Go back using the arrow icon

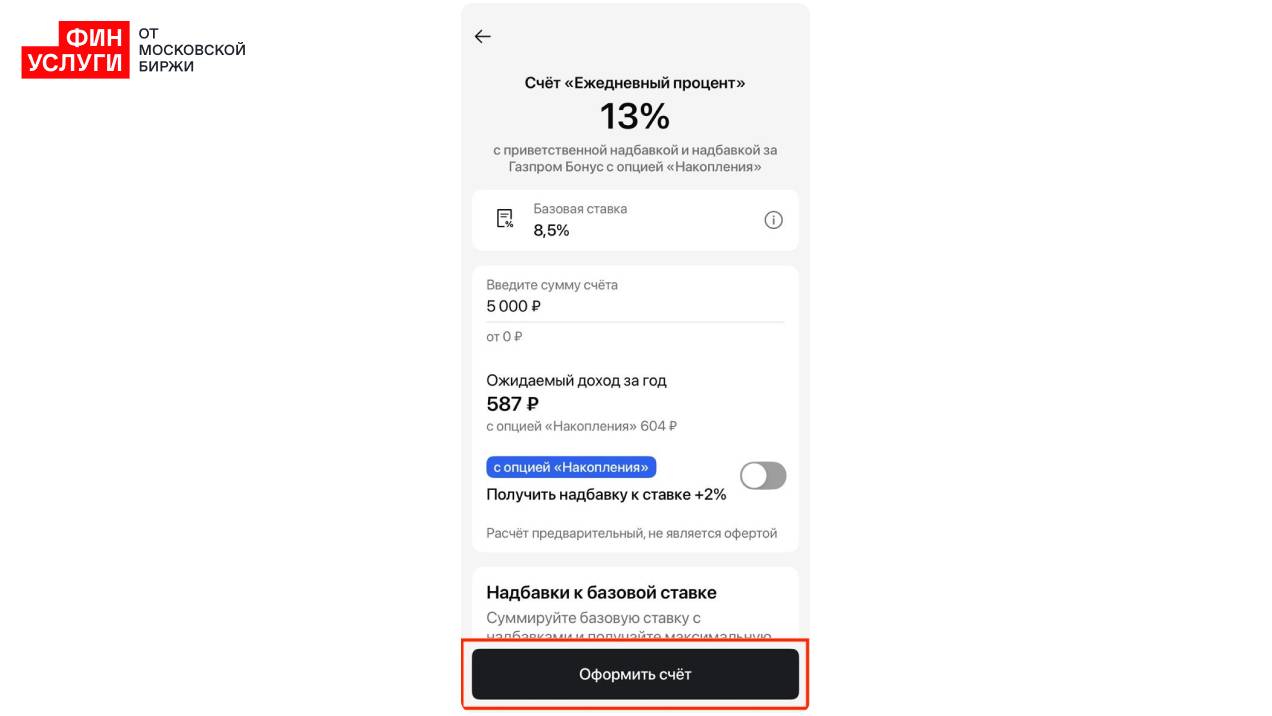483,37
